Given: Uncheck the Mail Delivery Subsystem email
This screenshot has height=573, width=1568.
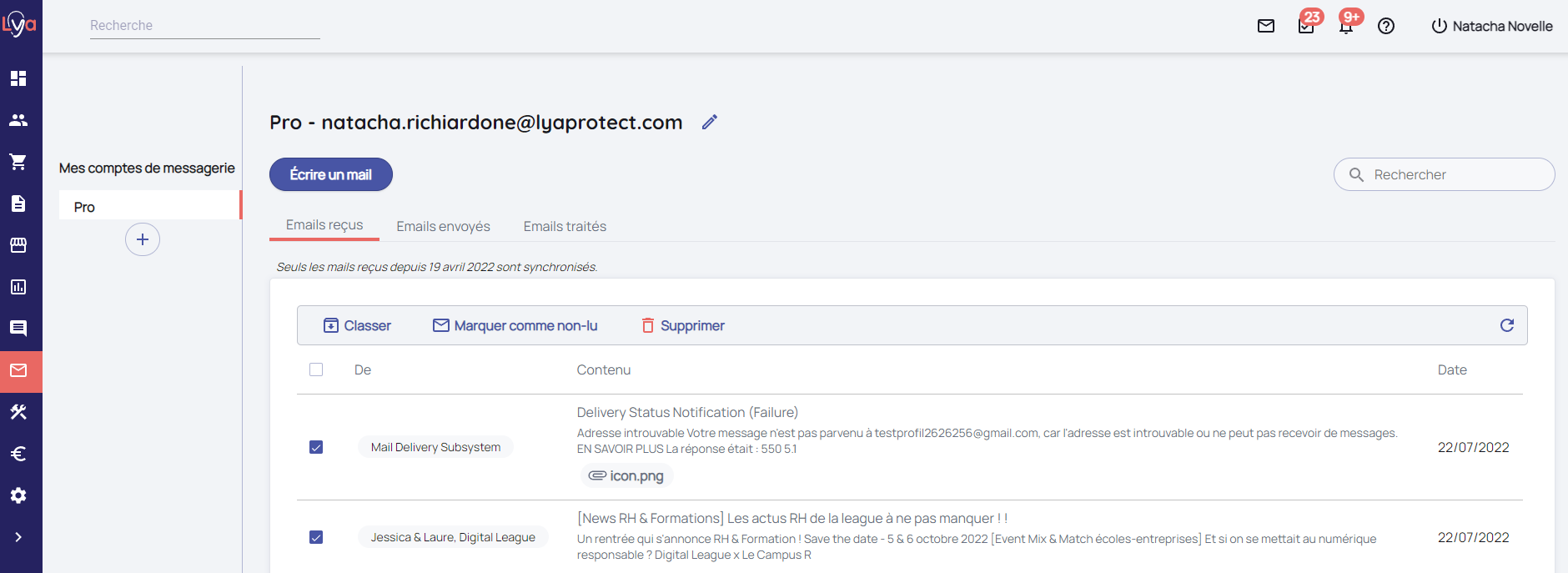Looking at the screenshot, I should (x=316, y=447).
